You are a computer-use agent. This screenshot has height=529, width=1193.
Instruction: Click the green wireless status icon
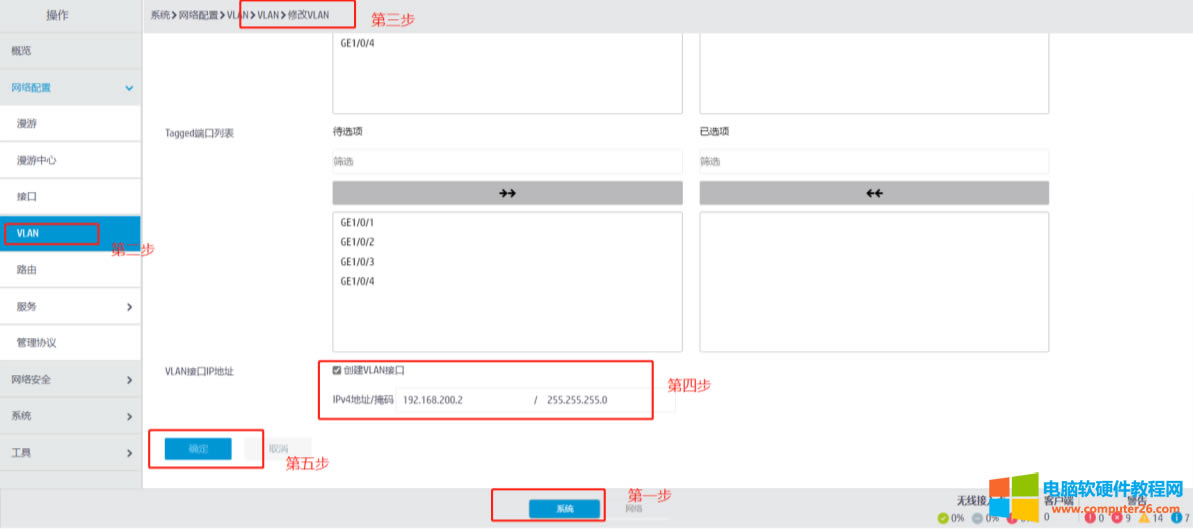pyautogui.click(x=943, y=518)
